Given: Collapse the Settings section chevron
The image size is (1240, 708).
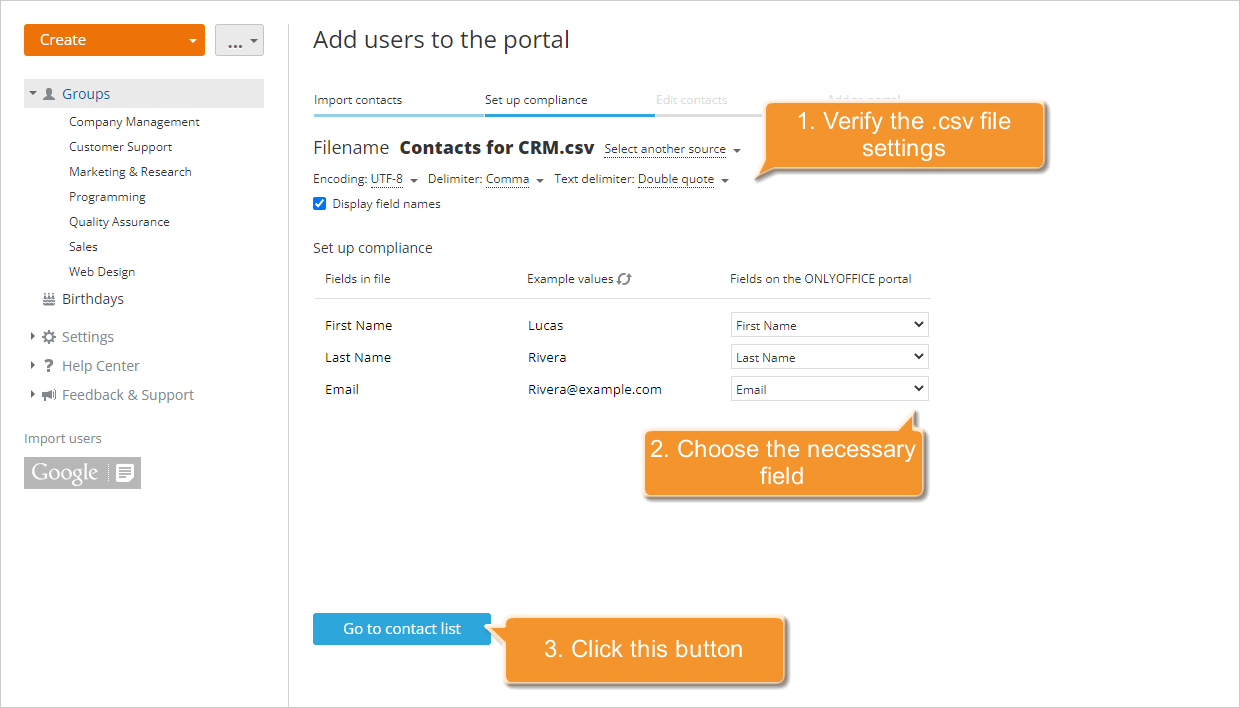Looking at the screenshot, I should pyautogui.click(x=31, y=336).
